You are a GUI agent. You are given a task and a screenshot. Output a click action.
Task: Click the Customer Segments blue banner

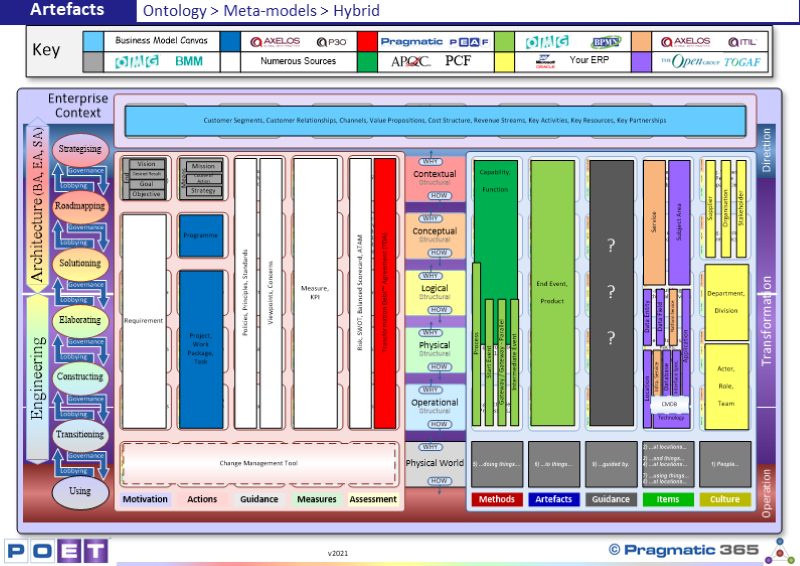pos(435,120)
